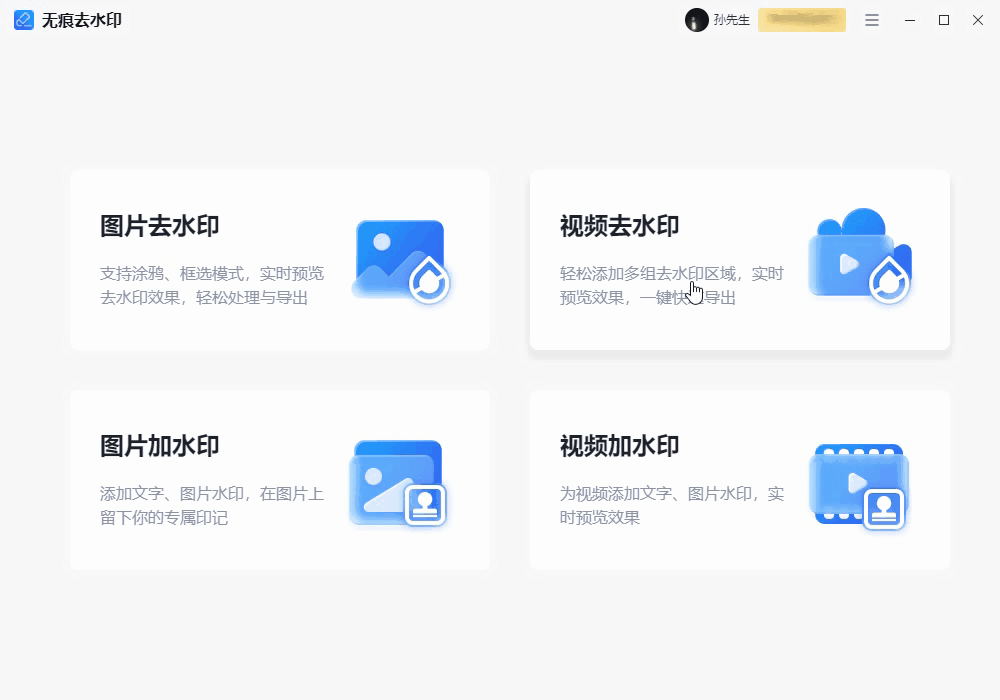Open the 图片去水印 feature card
The image size is (1000, 700).
coord(279,259)
